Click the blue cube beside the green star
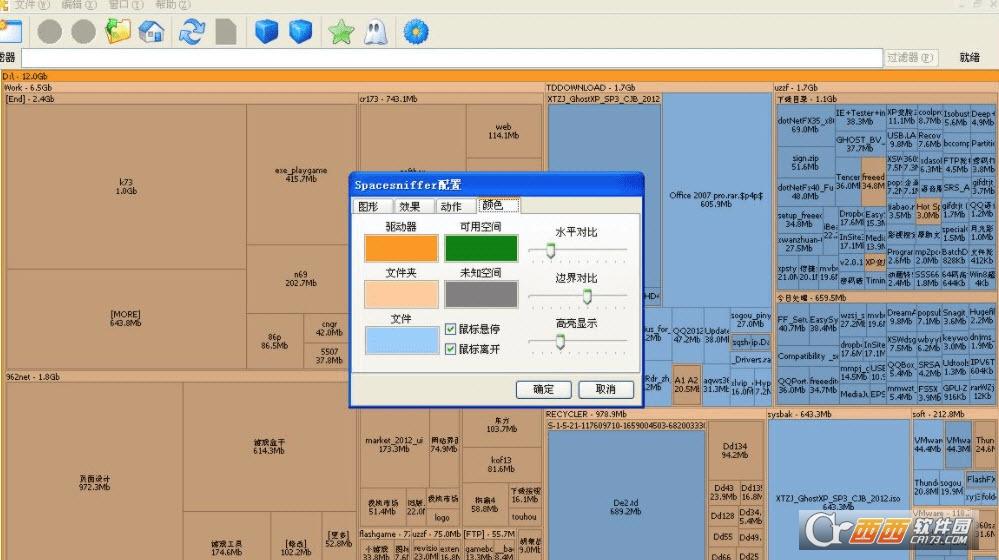 [x=300, y=31]
